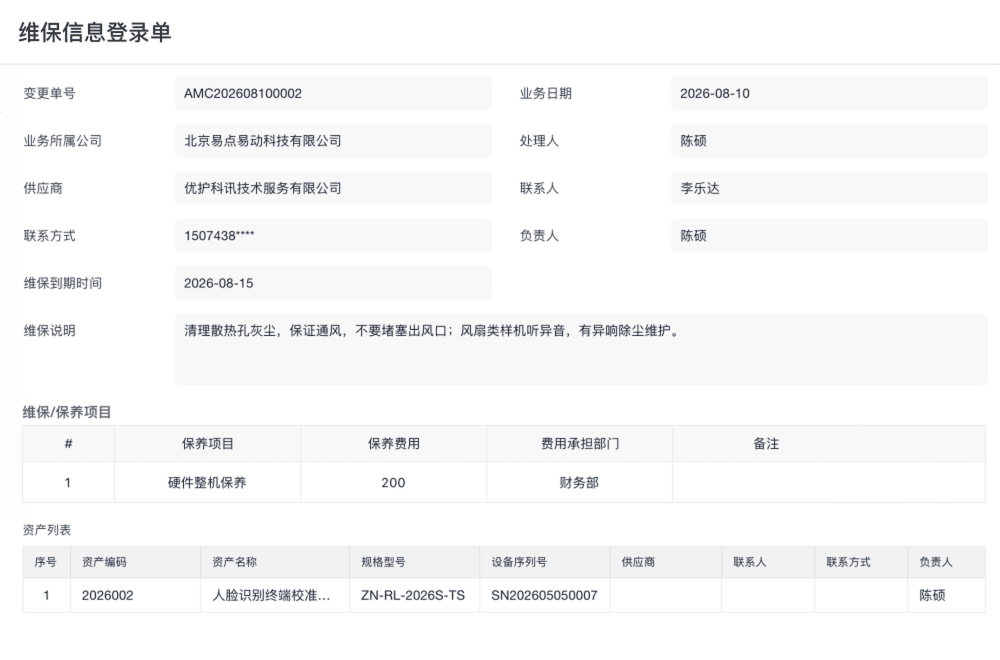Viewport: 1000px width, 660px height.
Task: Click the 硬件整机保养 cell
Action: tap(207, 483)
